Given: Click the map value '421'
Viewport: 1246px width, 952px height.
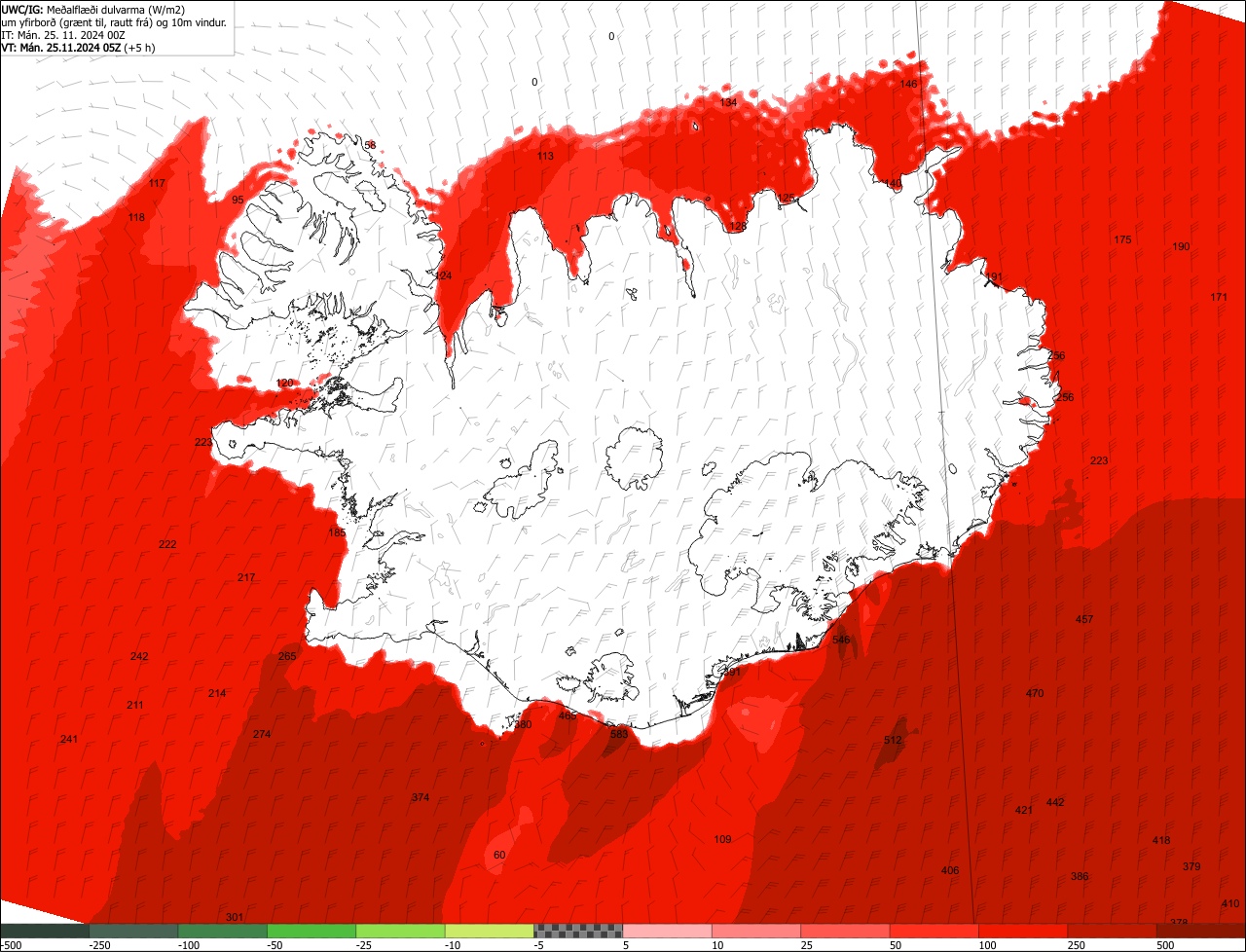Looking at the screenshot, I should pos(1024,810).
